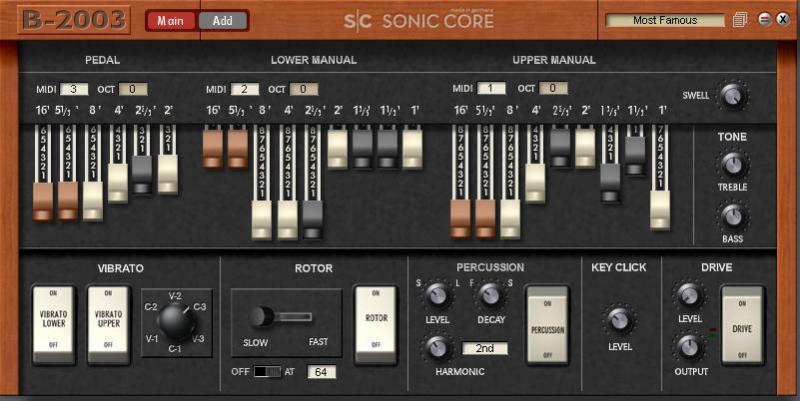This screenshot has width=800, height=401.
Task: Click the Tone Treble knob
Action: point(733,165)
